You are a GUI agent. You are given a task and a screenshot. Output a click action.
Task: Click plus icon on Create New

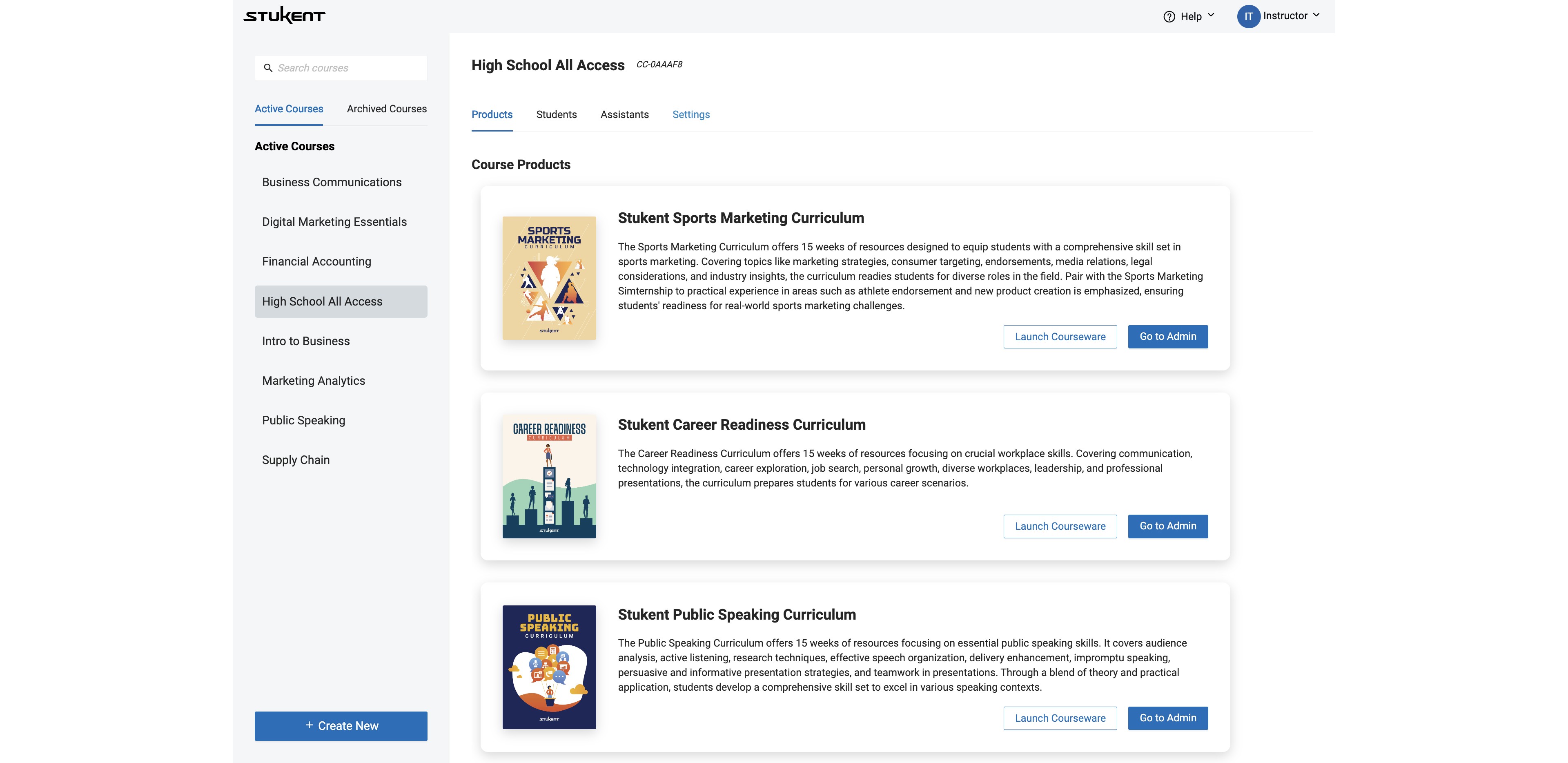309,725
